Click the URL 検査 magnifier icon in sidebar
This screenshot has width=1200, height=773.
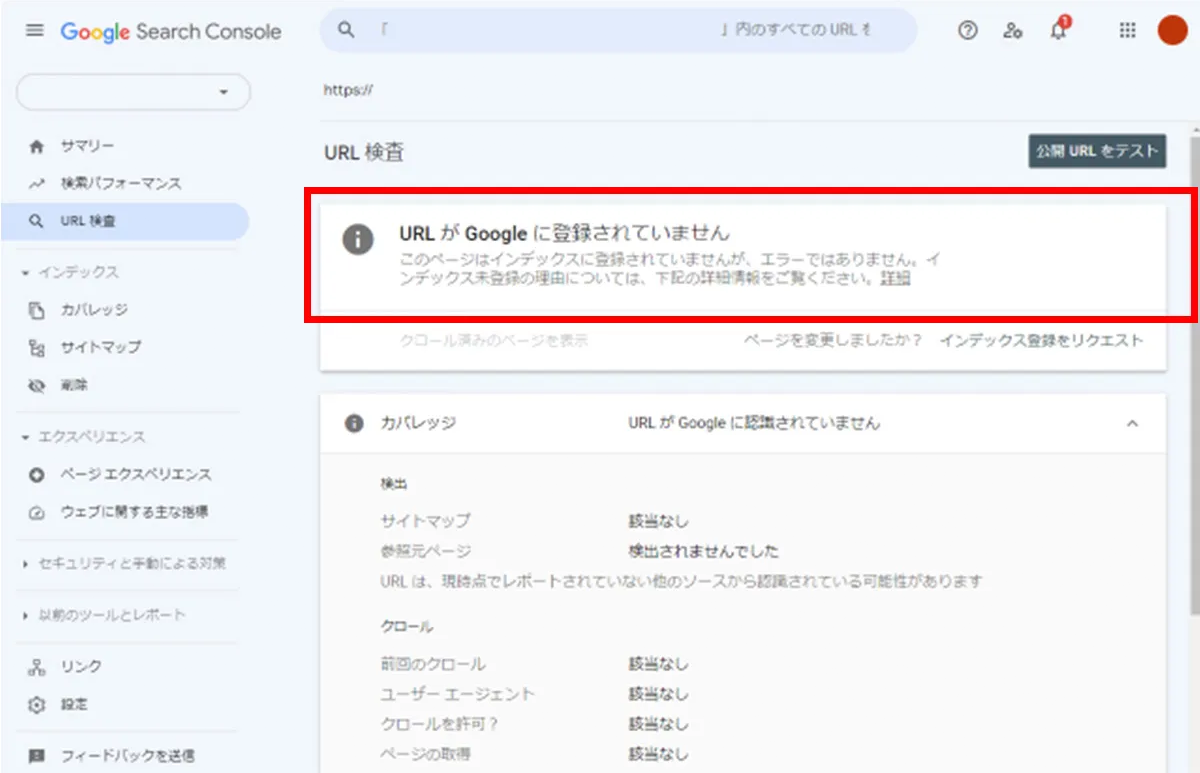(x=37, y=221)
